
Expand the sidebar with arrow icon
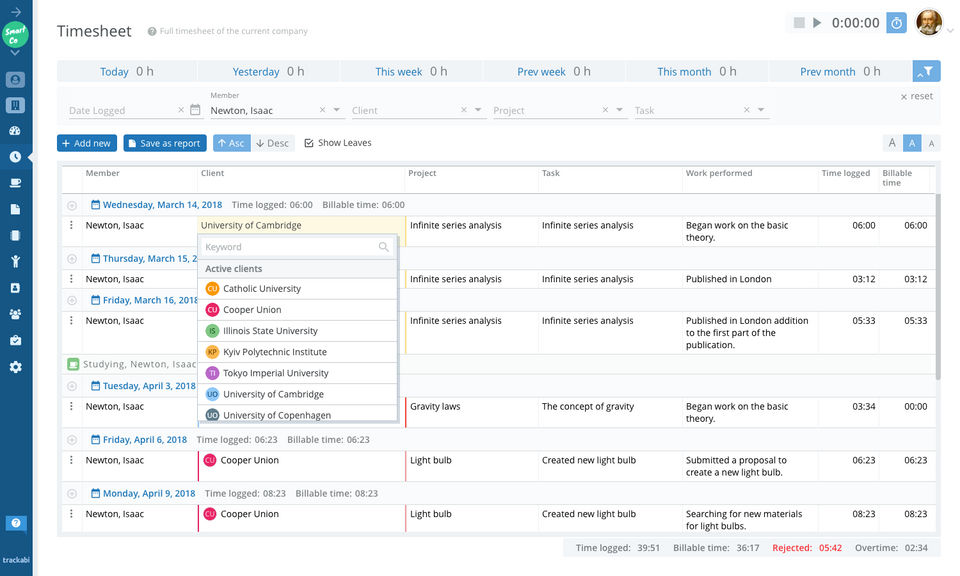click(x=16, y=12)
